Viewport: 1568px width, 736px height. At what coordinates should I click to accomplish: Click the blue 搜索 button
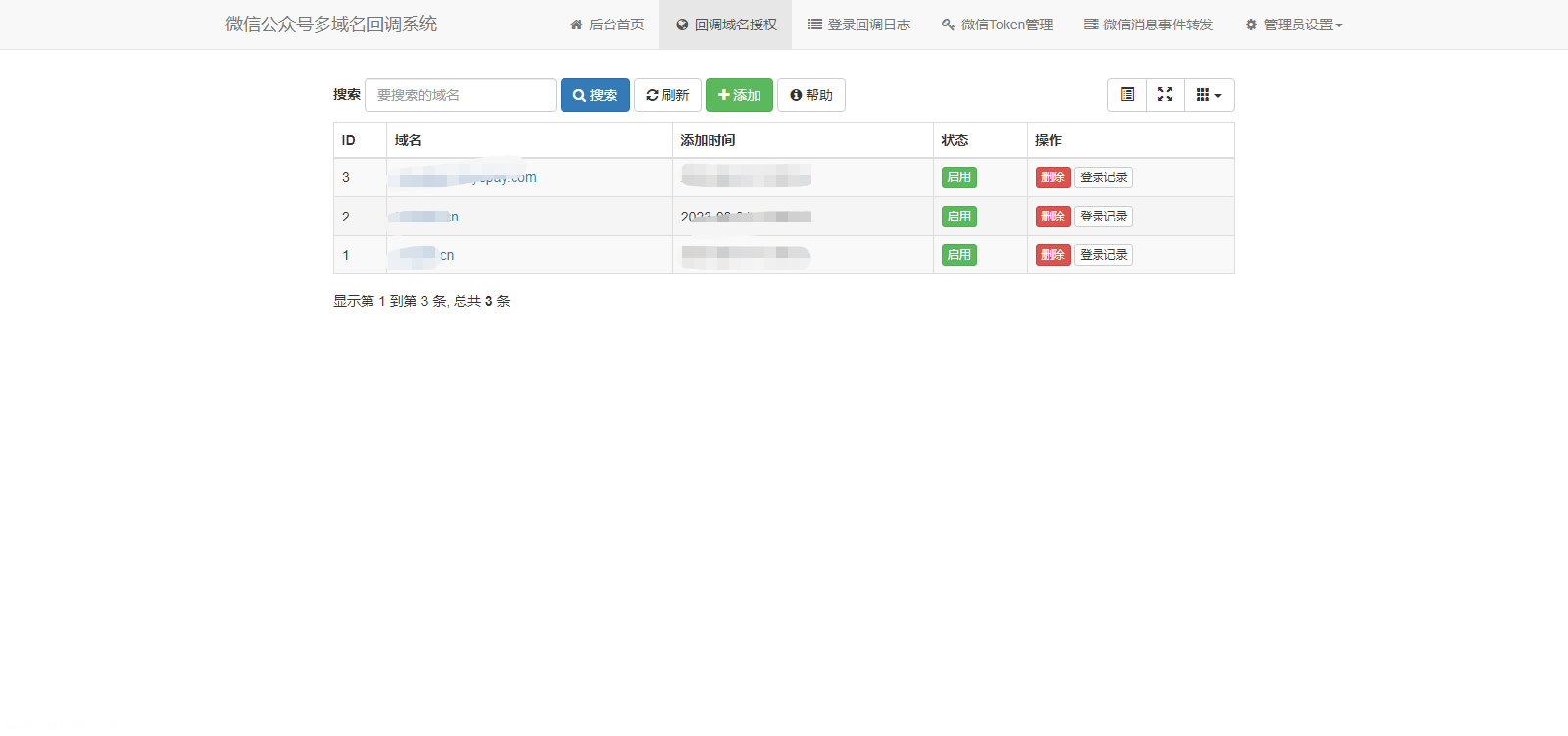click(595, 95)
